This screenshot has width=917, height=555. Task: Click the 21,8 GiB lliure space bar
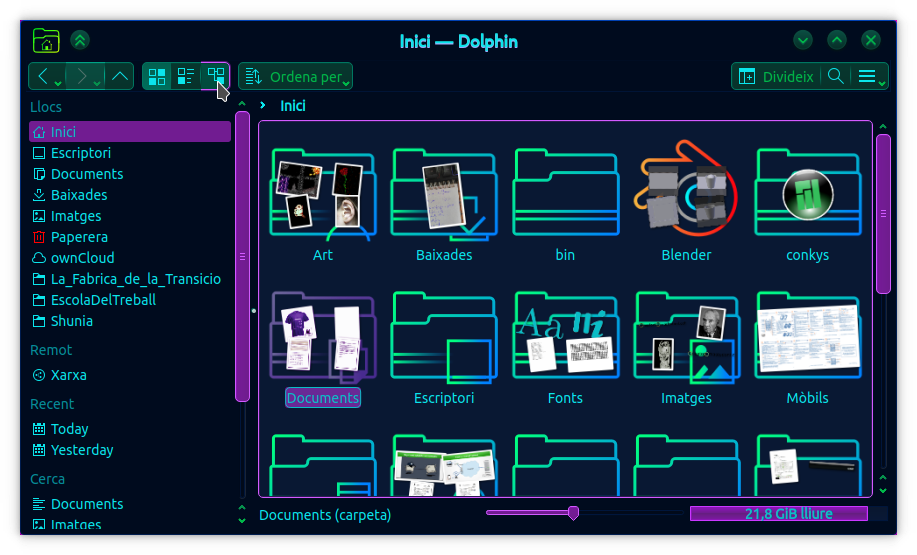tap(779, 513)
